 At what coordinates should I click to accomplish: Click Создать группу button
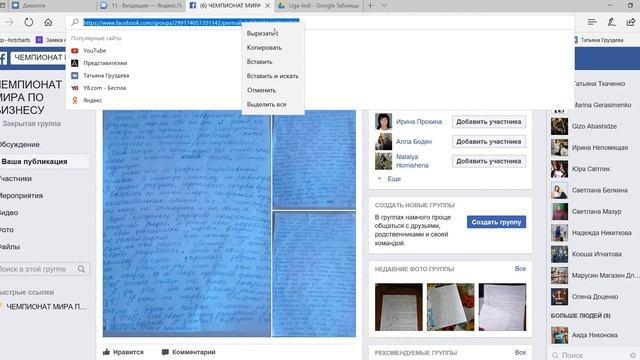click(x=496, y=222)
